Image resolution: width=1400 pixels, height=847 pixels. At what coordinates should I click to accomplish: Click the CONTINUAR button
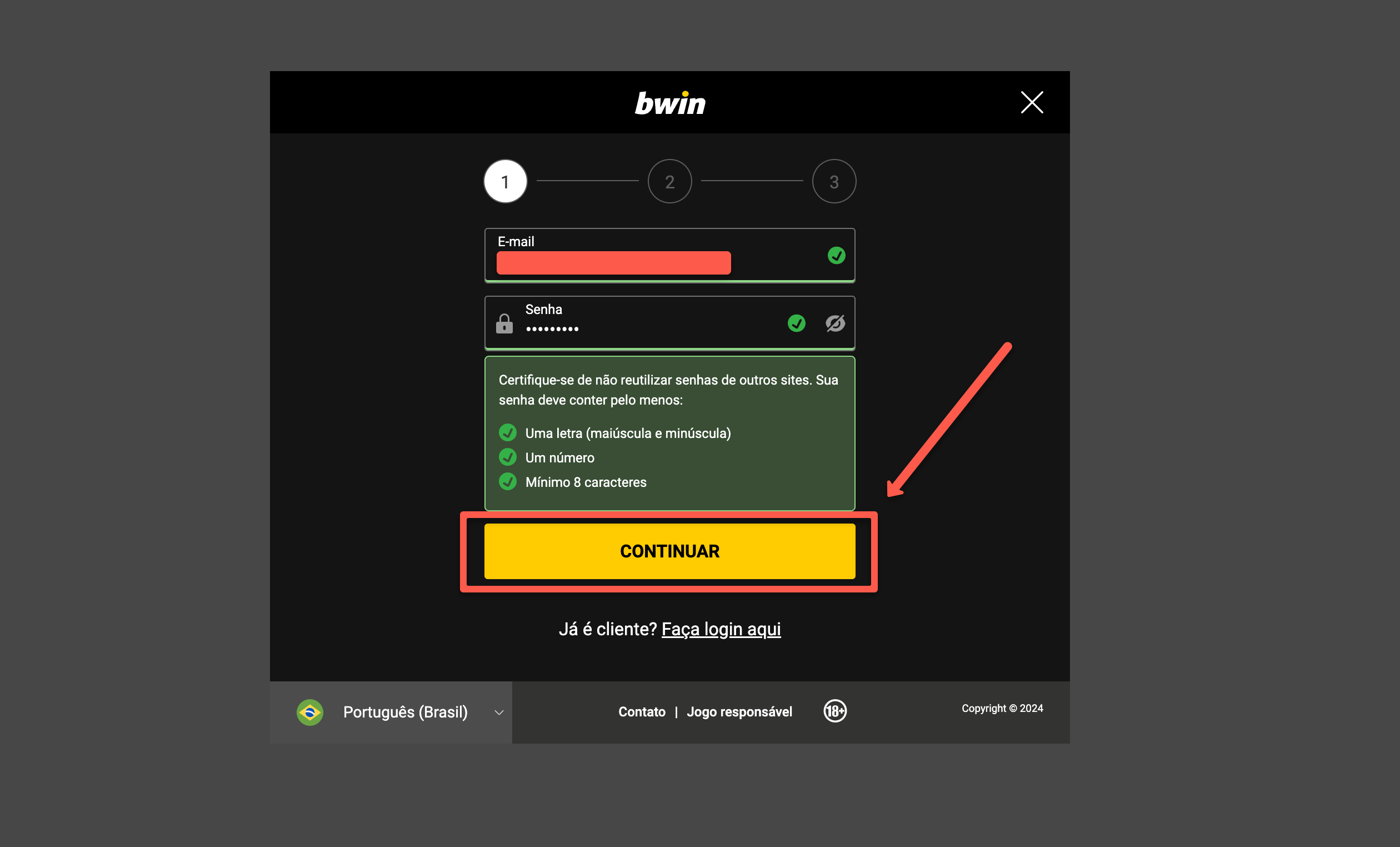click(669, 551)
